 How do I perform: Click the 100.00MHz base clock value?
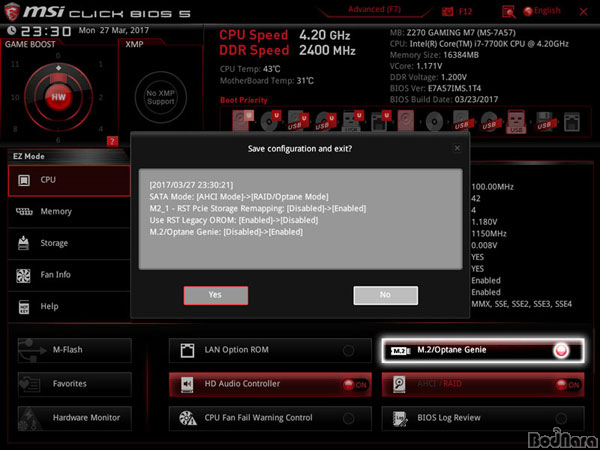pyautogui.click(x=492, y=187)
